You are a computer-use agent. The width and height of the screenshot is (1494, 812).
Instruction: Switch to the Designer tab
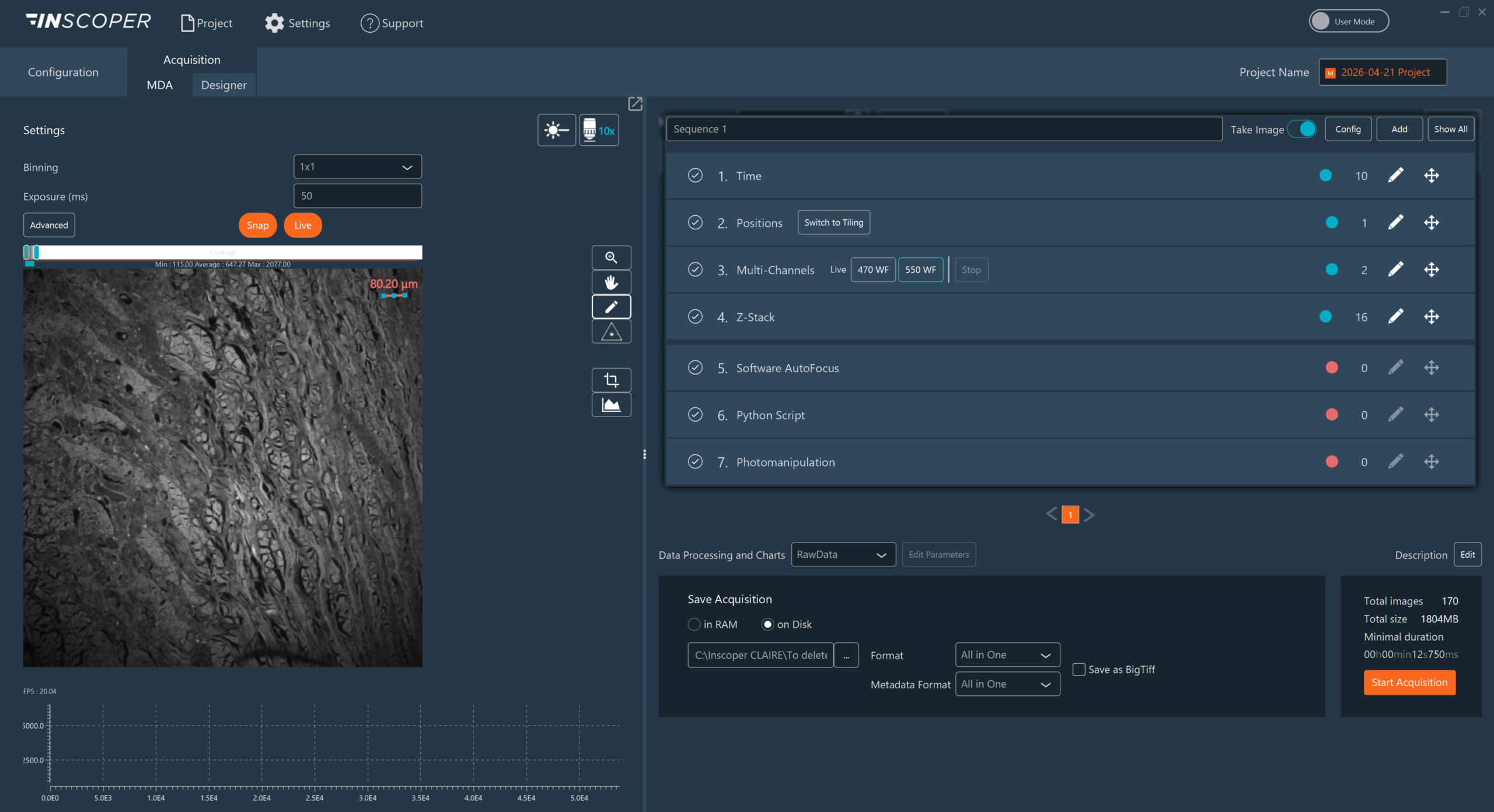(x=224, y=85)
